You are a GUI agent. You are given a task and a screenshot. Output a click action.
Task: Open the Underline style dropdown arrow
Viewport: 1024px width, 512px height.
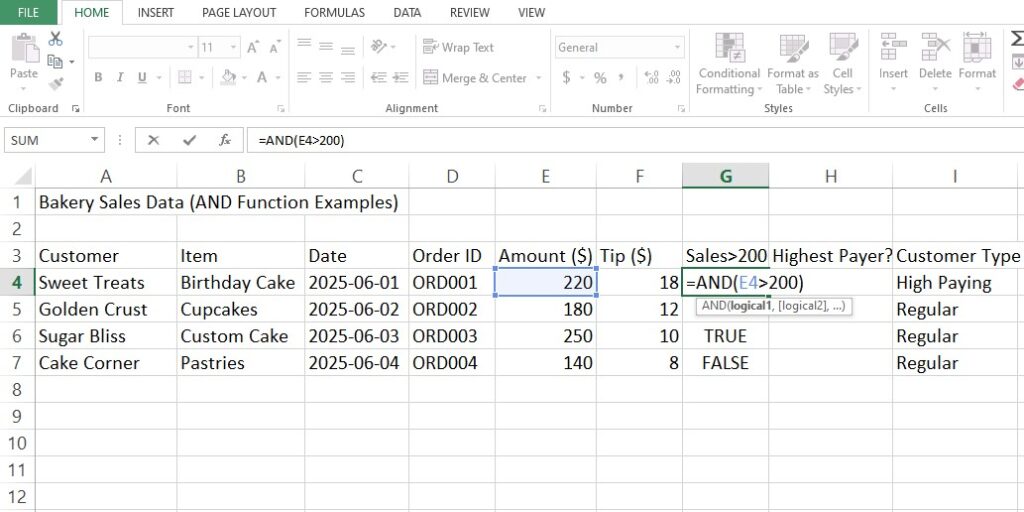(159, 78)
